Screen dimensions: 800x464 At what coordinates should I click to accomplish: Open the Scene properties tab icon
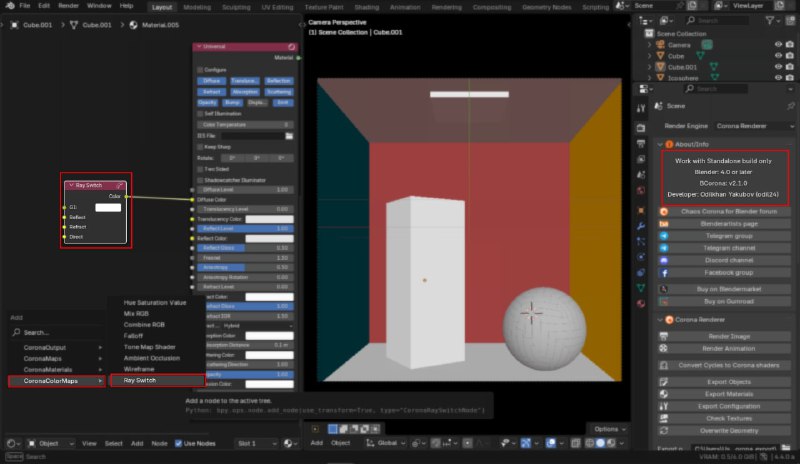point(641,175)
